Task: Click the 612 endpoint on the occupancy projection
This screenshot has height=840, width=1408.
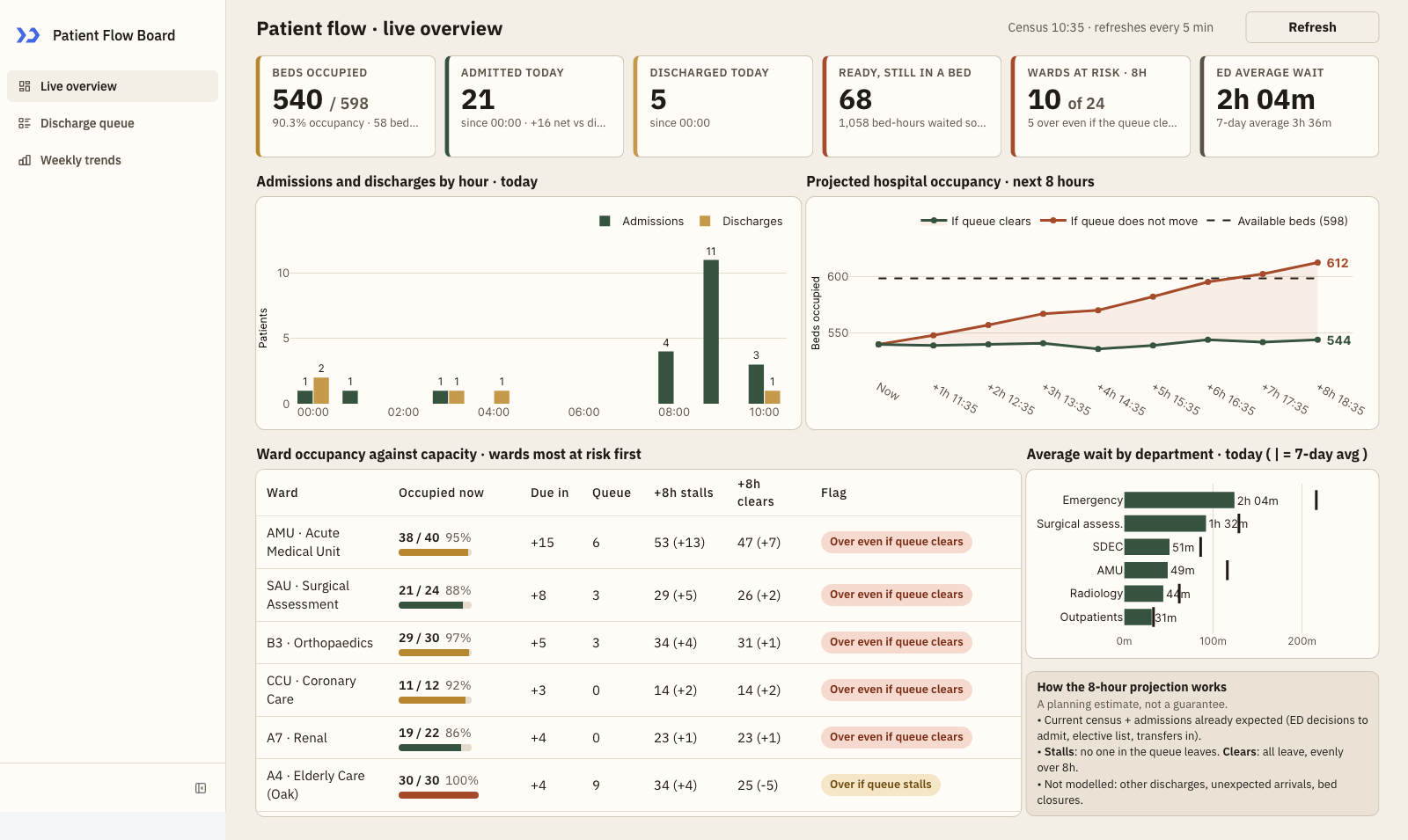Action: pos(1317,262)
